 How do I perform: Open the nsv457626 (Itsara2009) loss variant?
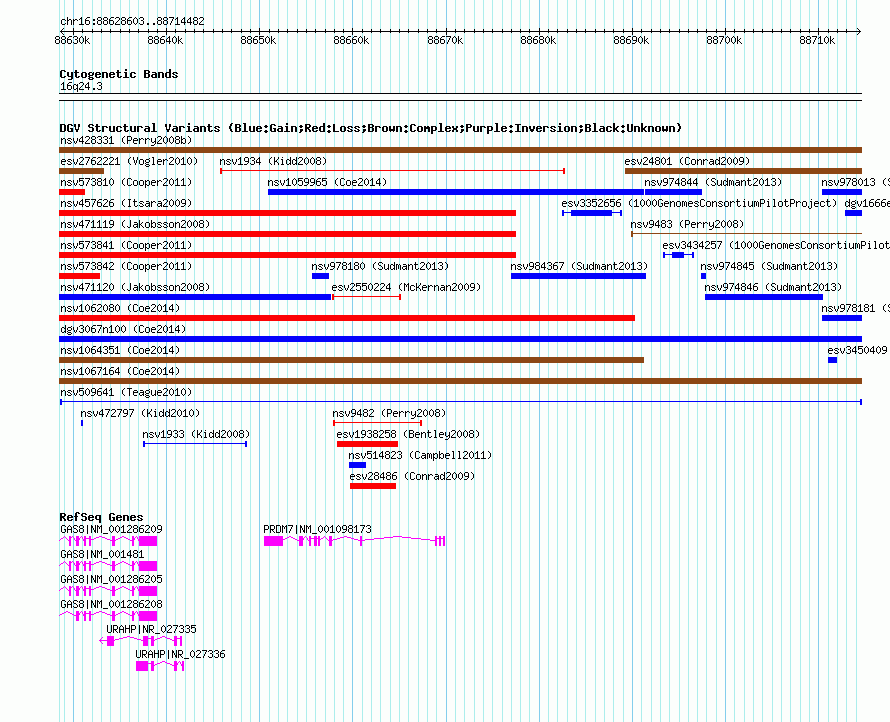point(288,213)
